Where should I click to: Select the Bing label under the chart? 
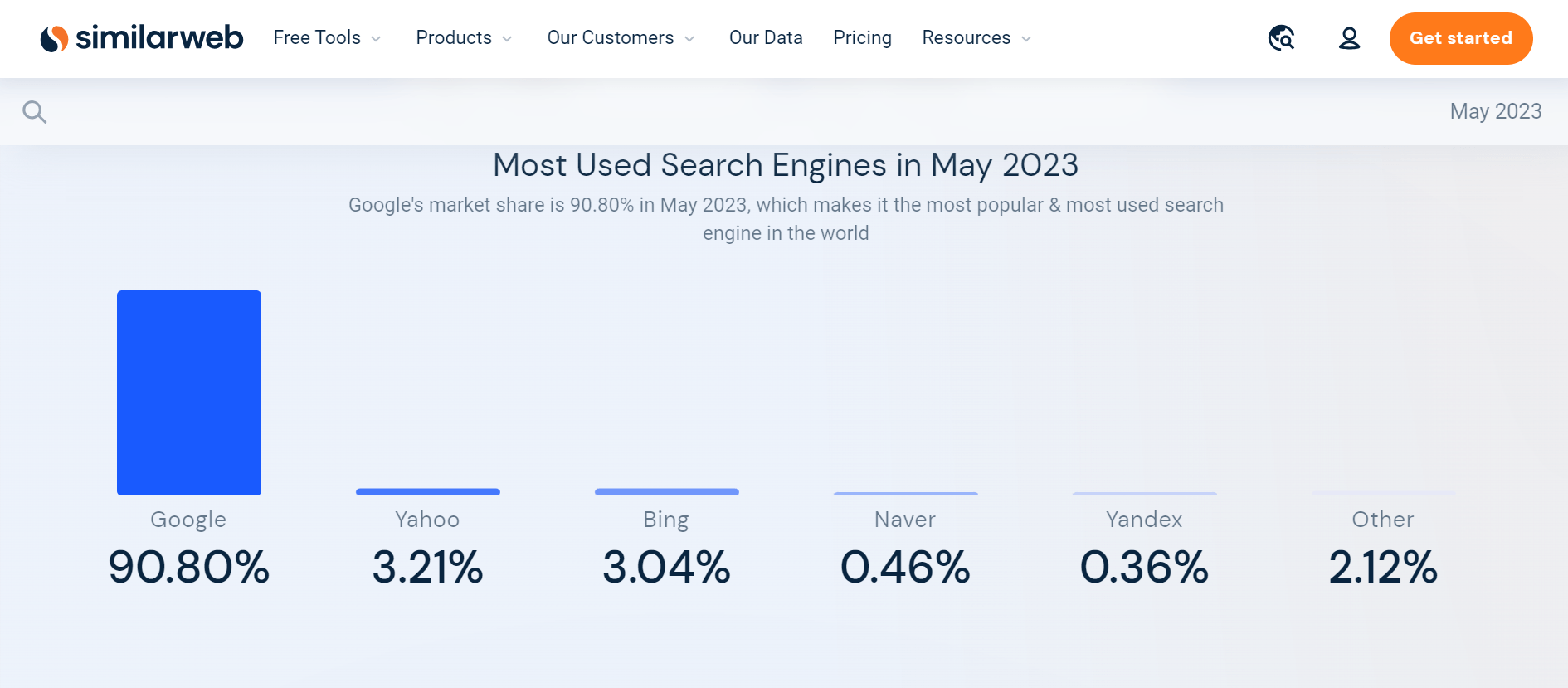666,520
